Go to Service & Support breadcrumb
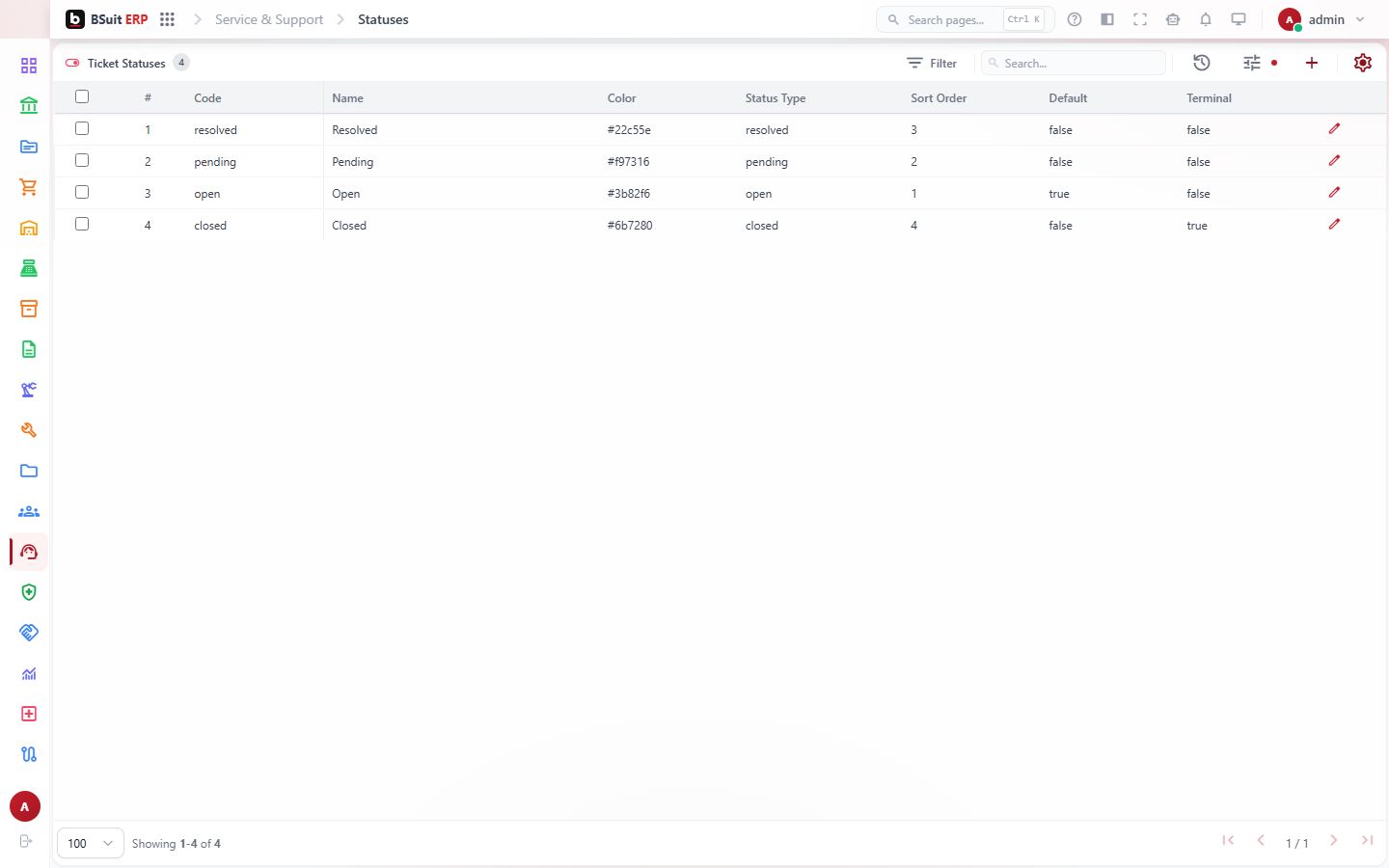Screen dimensions: 1389x868 point(269,19)
